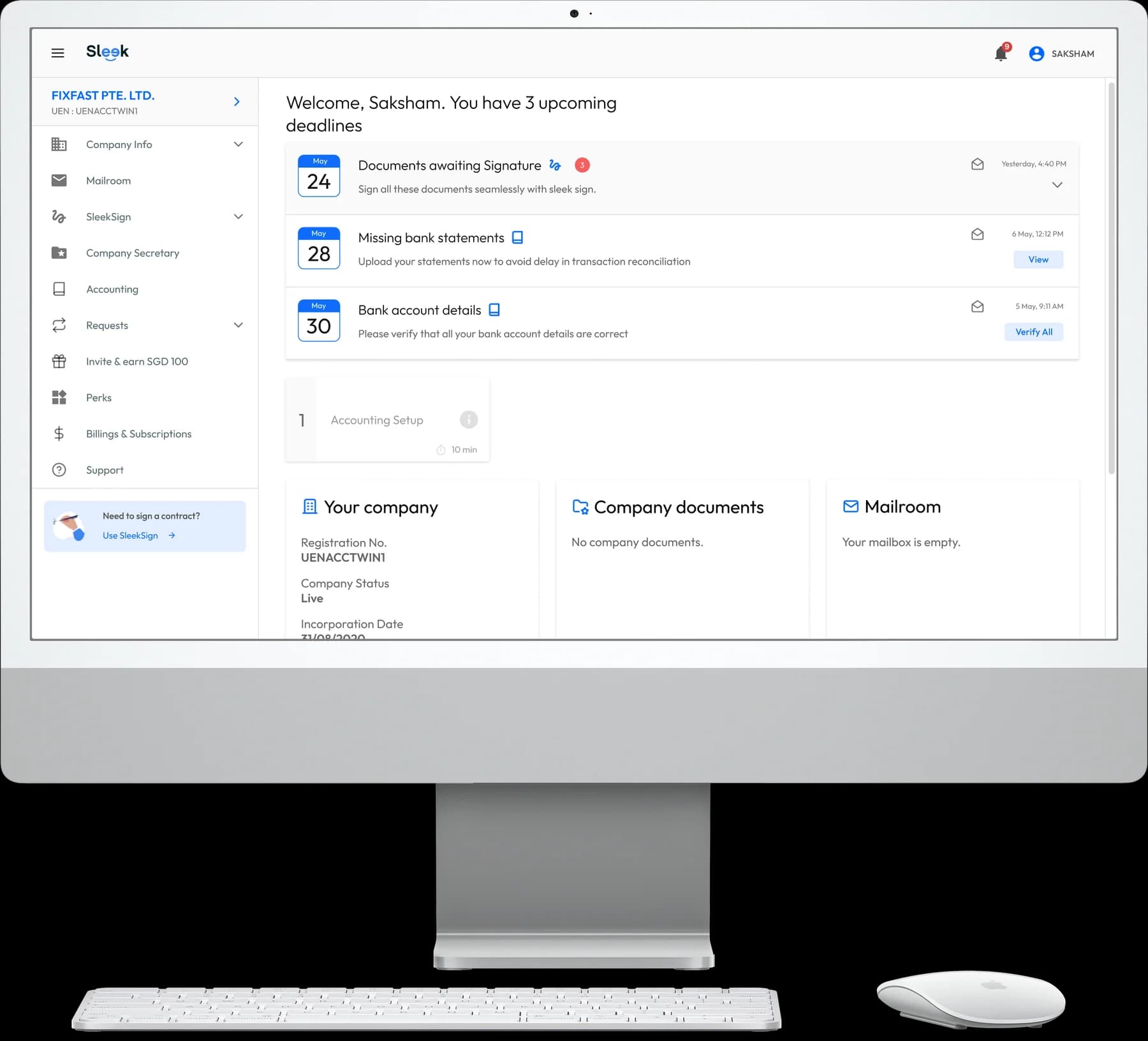Click the Mailroom card heading

click(902, 506)
